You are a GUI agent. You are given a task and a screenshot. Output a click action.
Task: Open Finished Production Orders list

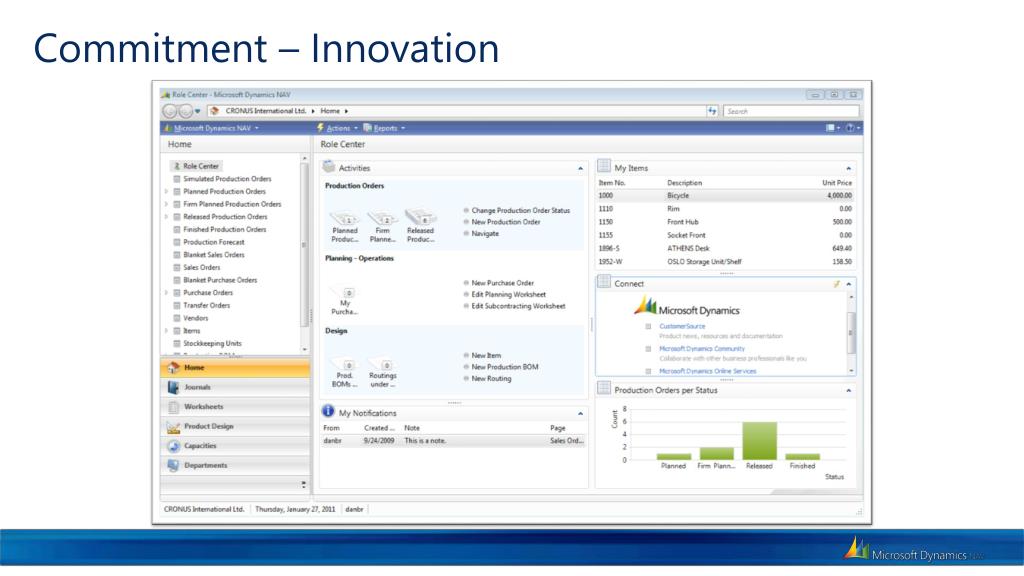point(225,229)
